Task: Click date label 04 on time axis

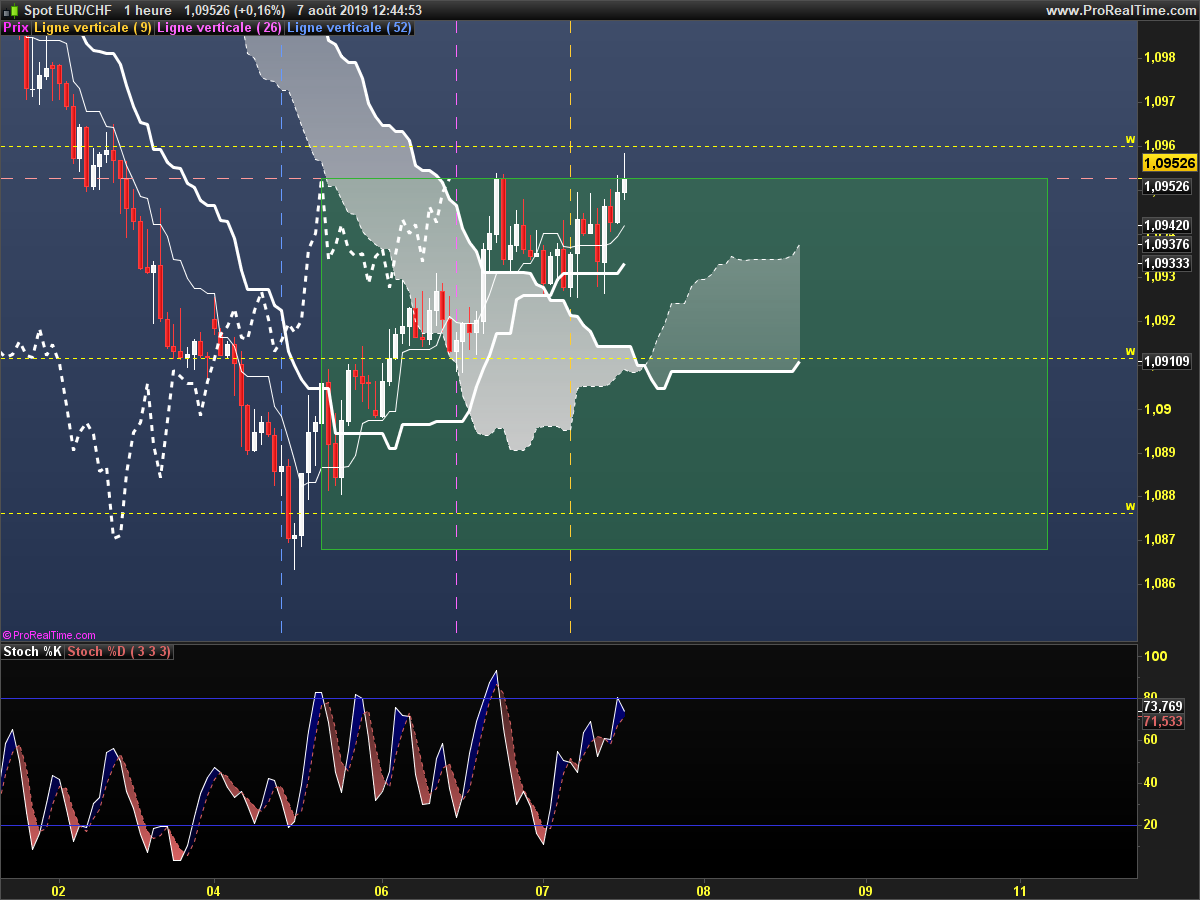Action: coord(213,889)
